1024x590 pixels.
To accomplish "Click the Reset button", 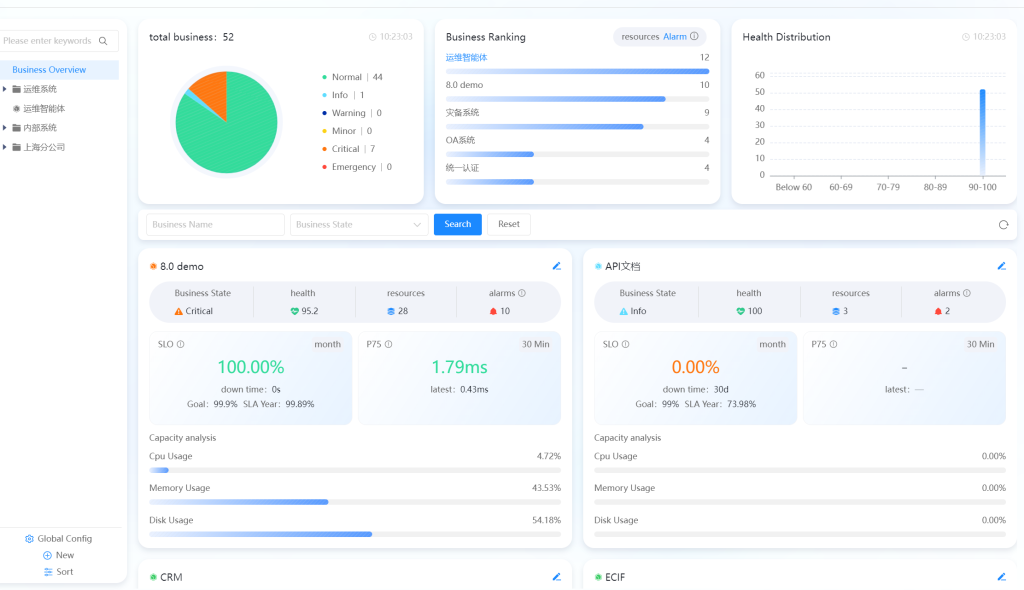I will pyautogui.click(x=509, y=224).
